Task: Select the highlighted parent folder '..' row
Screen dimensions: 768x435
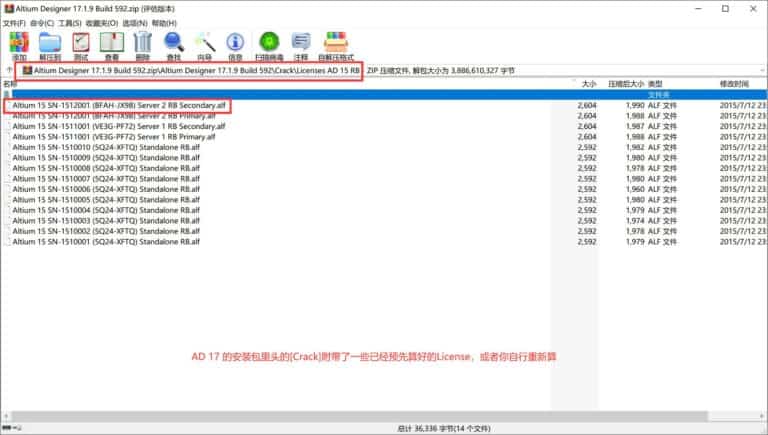Action: 384,95
